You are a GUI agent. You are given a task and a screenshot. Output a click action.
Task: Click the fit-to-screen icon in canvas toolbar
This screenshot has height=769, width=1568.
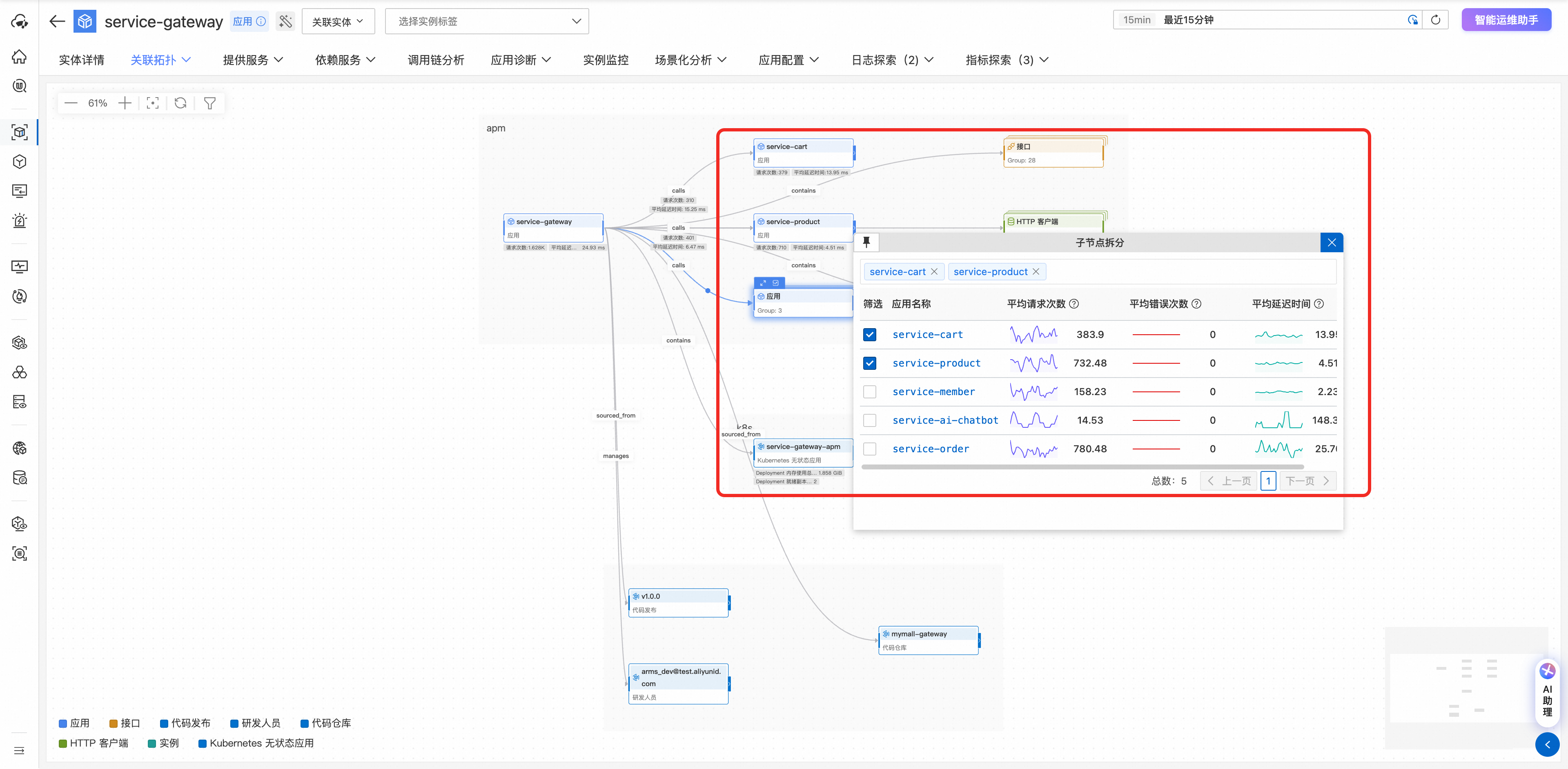tap(153, 103)
